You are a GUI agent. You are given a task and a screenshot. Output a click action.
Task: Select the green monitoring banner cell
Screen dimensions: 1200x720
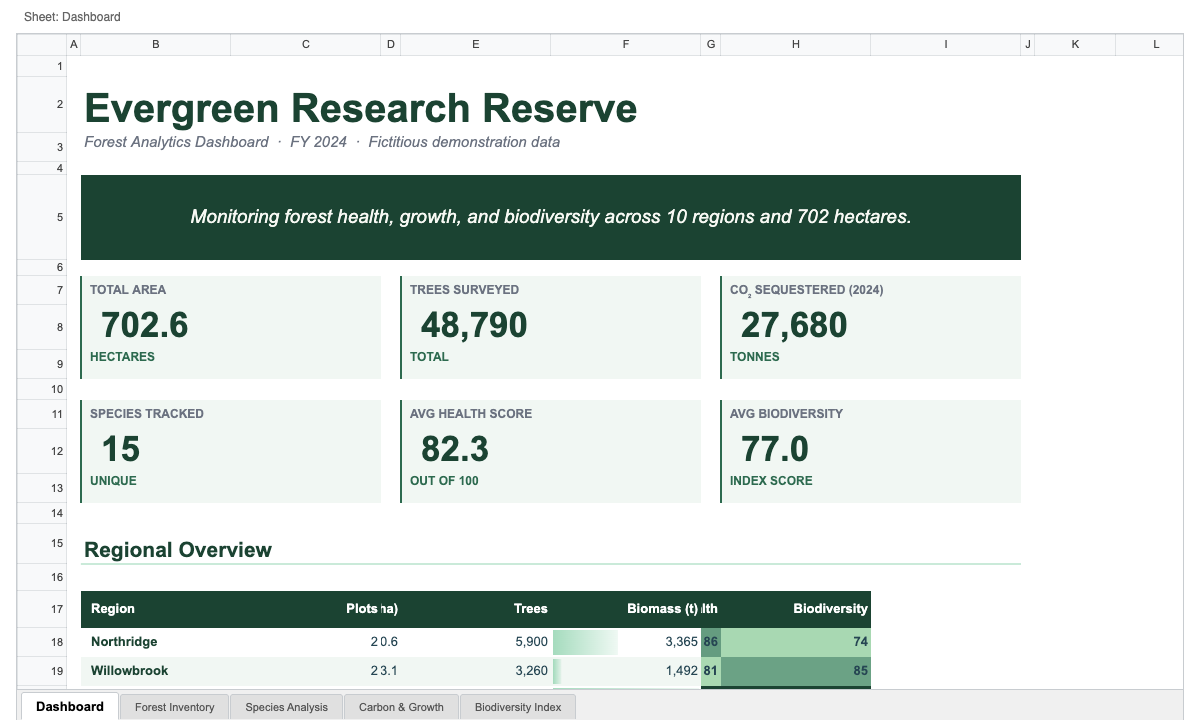pyautogui.click(x=550, y=217)
